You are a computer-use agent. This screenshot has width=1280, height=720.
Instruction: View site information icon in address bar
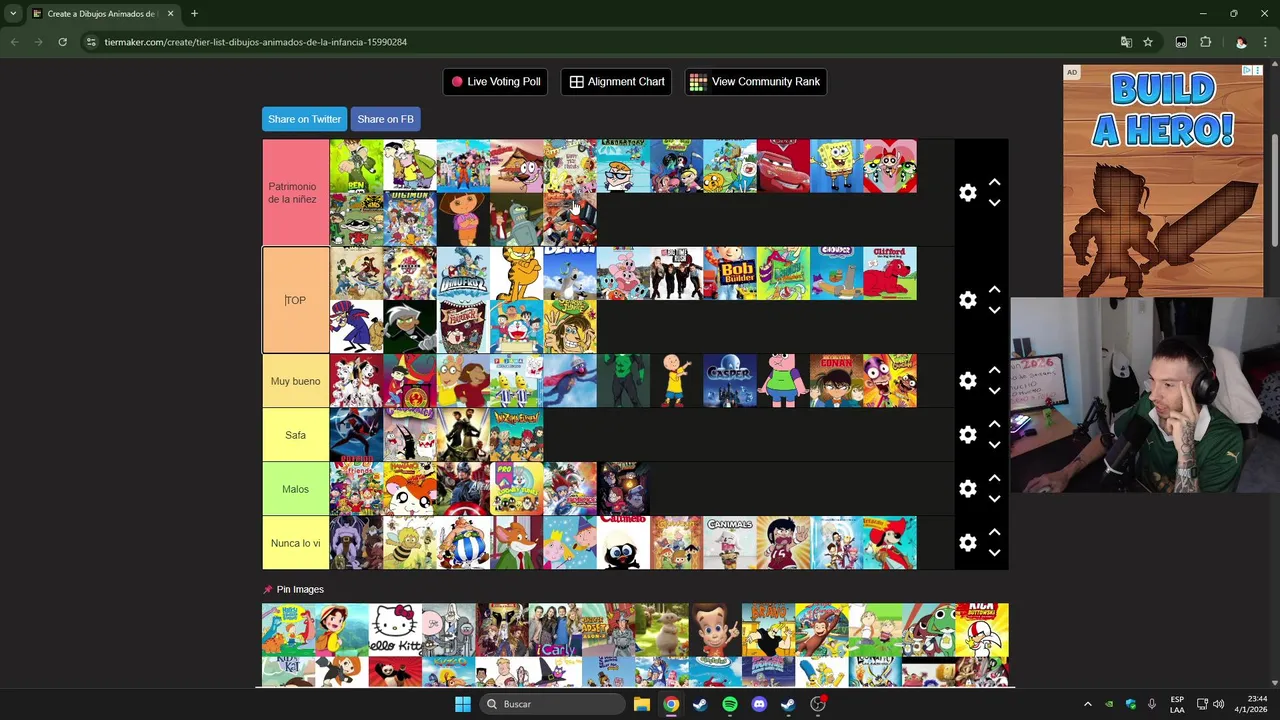pos(91,42)
